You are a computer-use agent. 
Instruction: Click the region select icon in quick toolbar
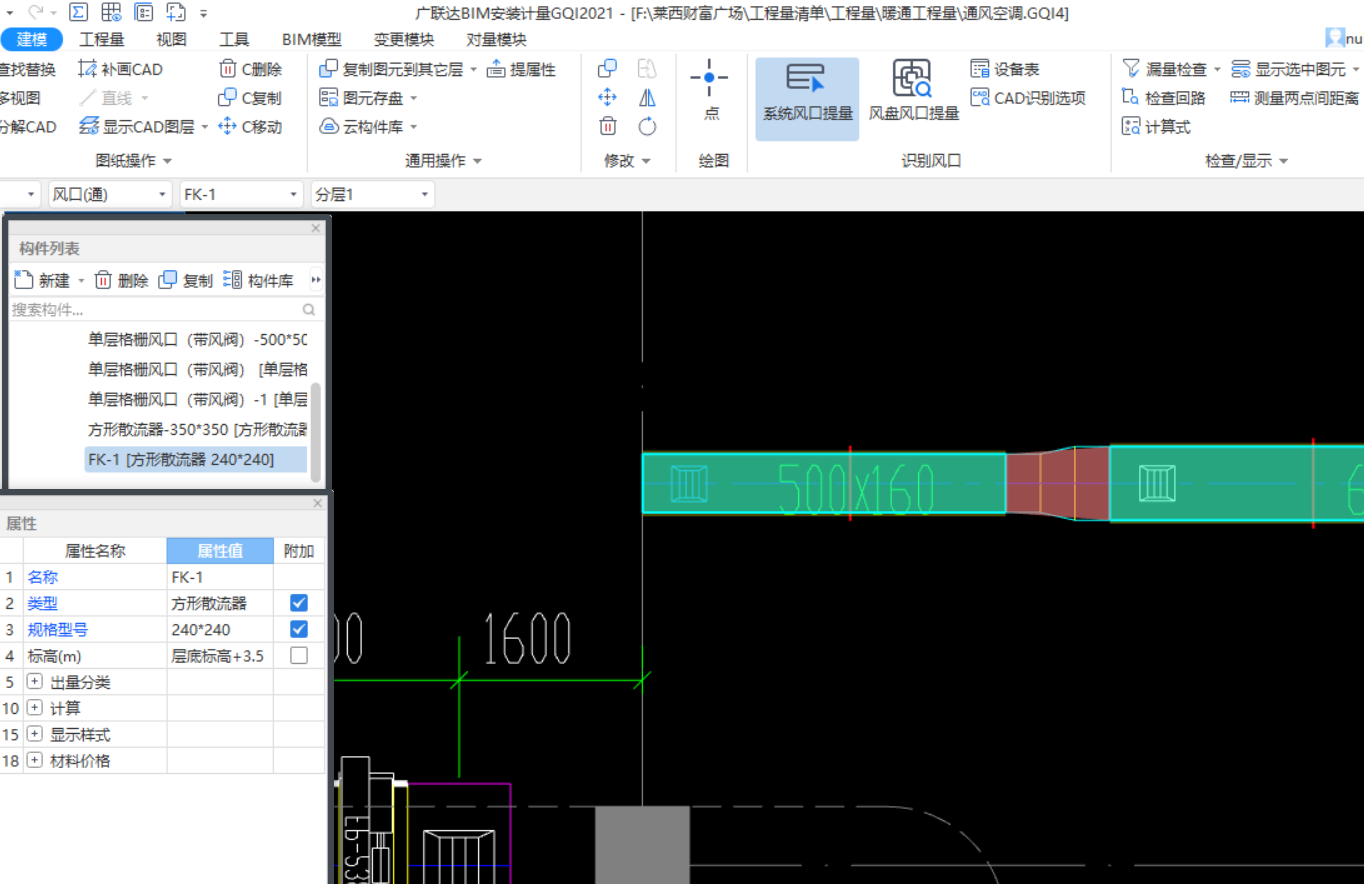176,13
